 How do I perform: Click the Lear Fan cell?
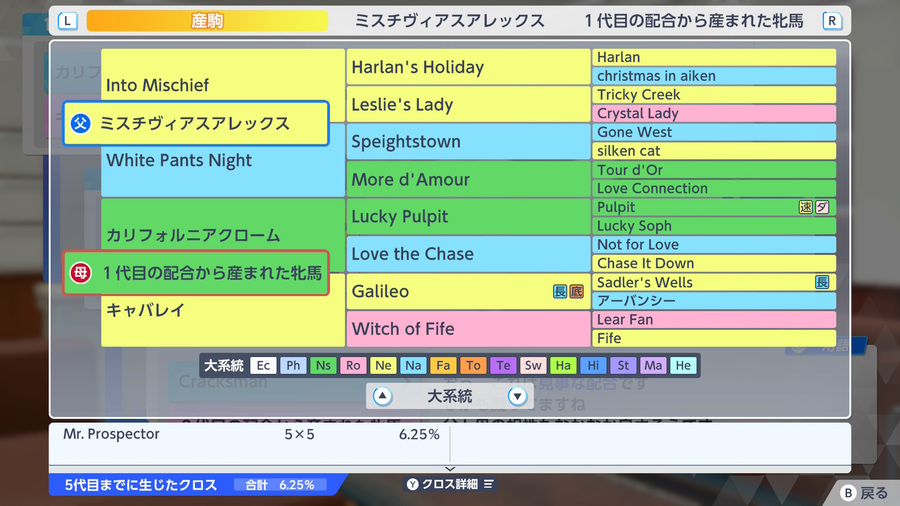tap(714, 320)
